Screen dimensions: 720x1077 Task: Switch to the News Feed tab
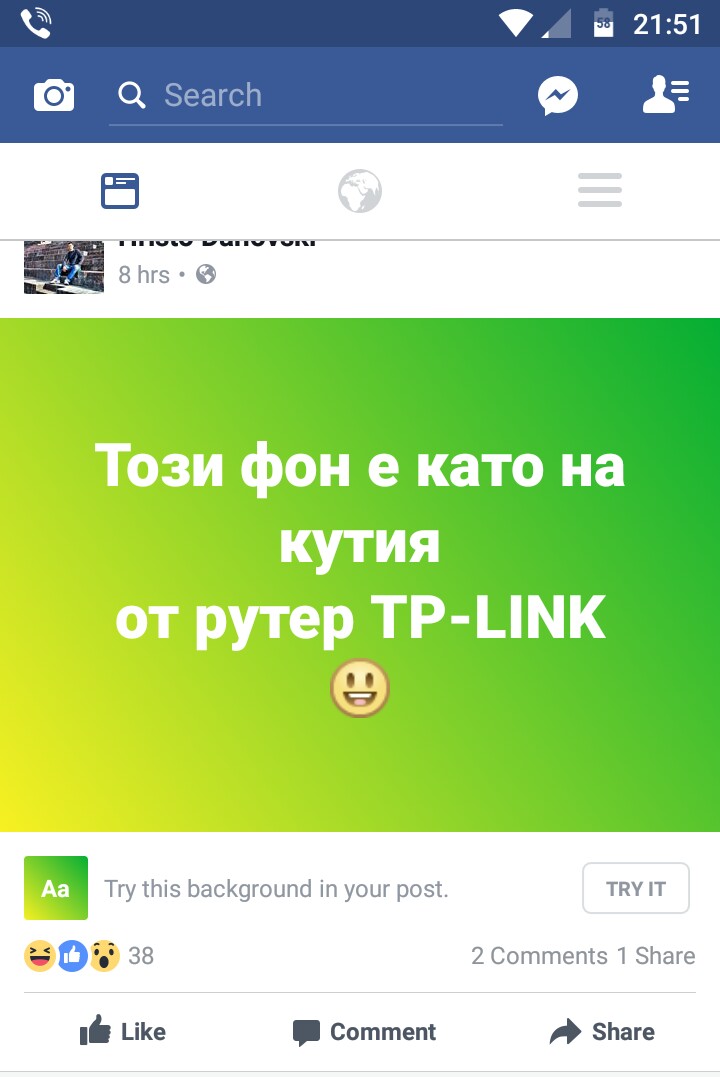pos(120,191)
